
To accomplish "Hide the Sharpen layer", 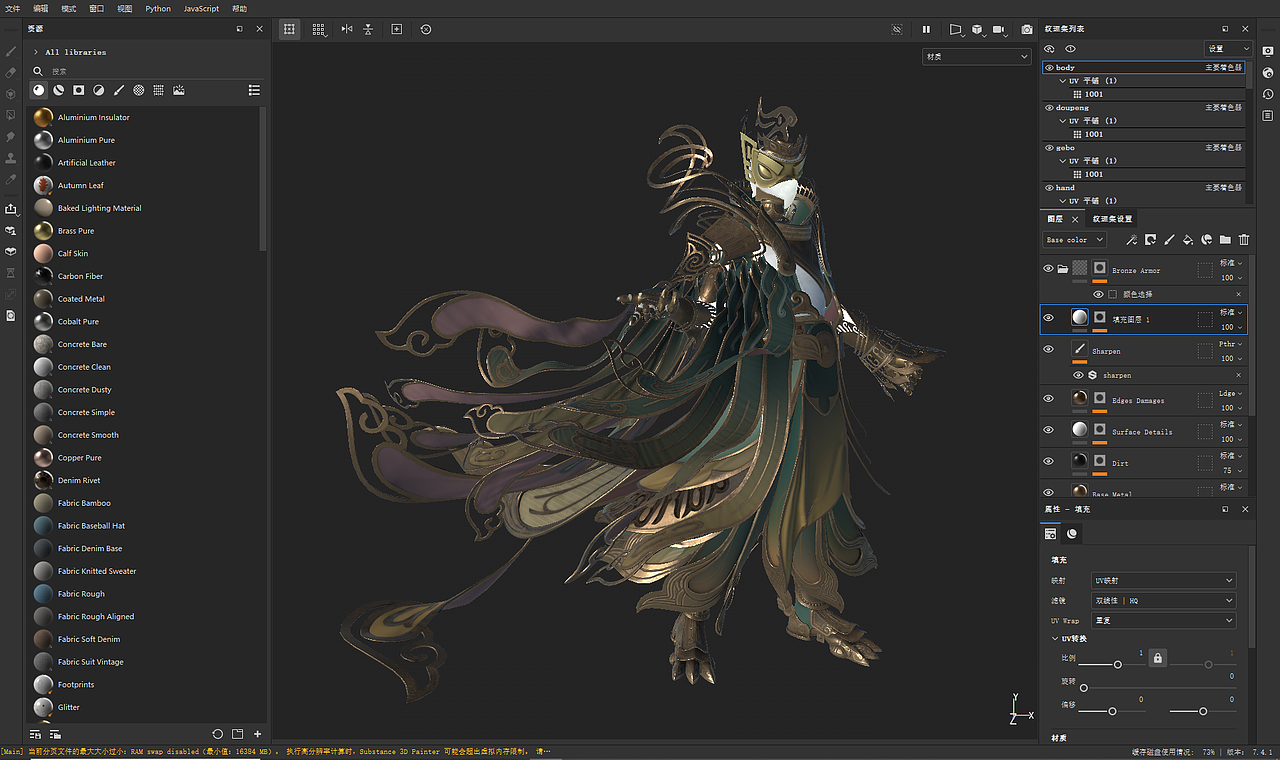I will tap(1048, 350).
